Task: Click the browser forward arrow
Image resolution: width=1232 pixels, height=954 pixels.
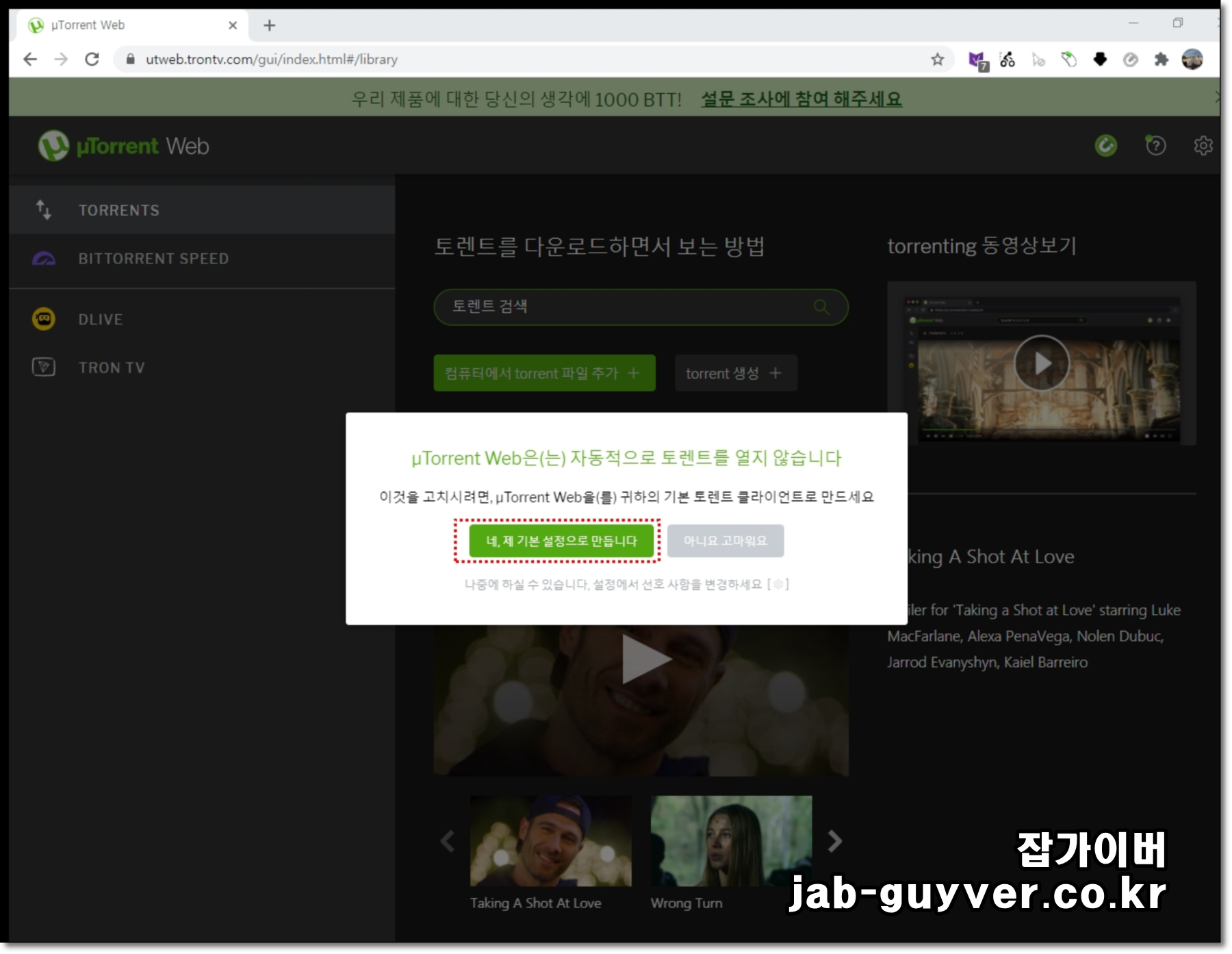Action: tap(61, 60)
